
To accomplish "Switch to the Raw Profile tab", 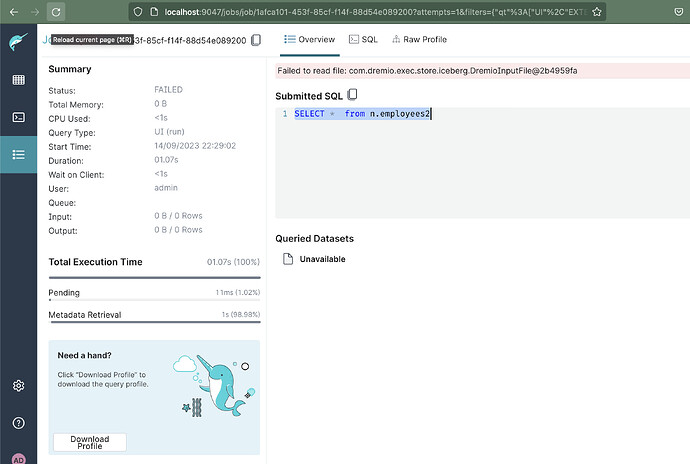I will (419, 40).
